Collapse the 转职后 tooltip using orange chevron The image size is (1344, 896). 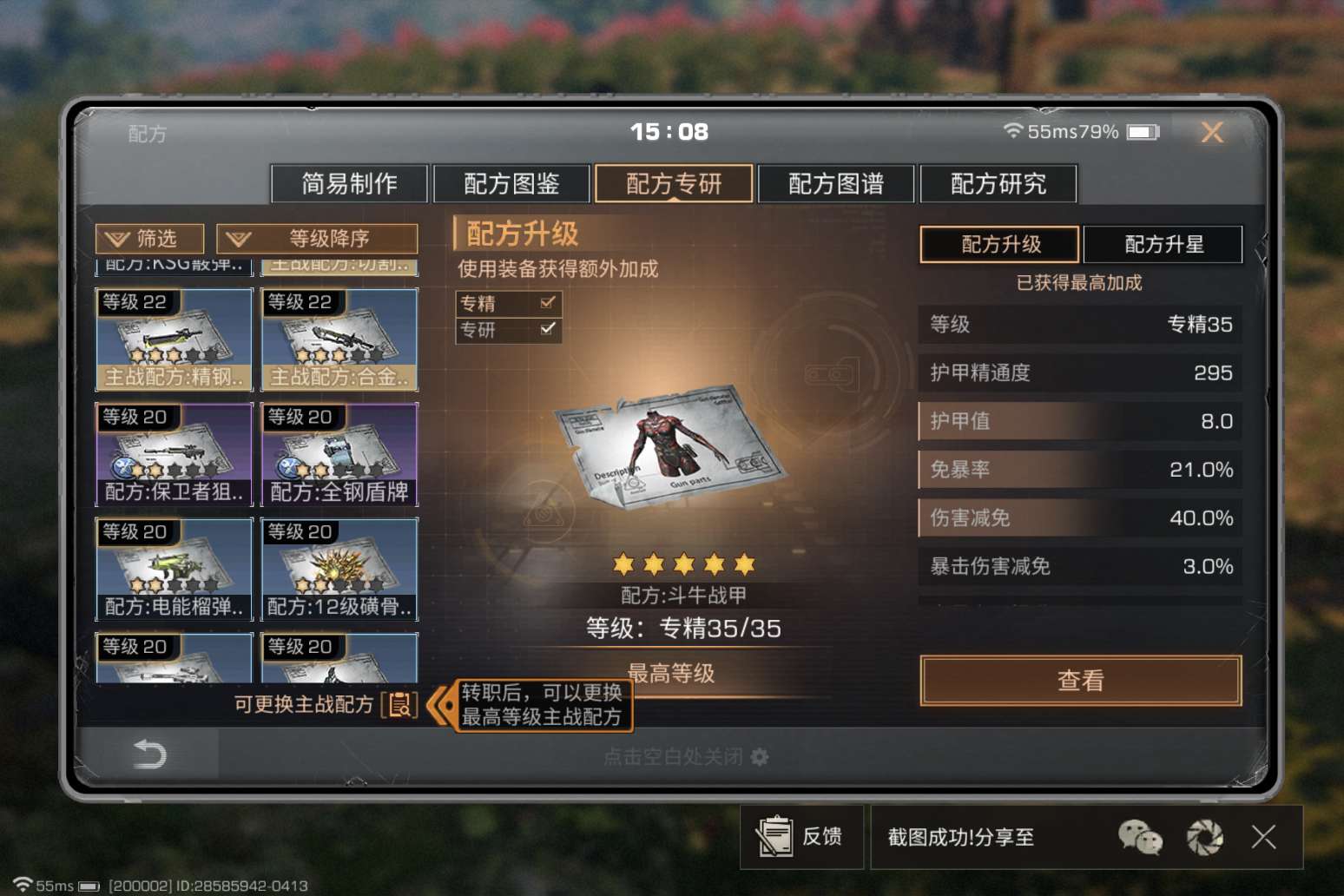tap(442, 705)
